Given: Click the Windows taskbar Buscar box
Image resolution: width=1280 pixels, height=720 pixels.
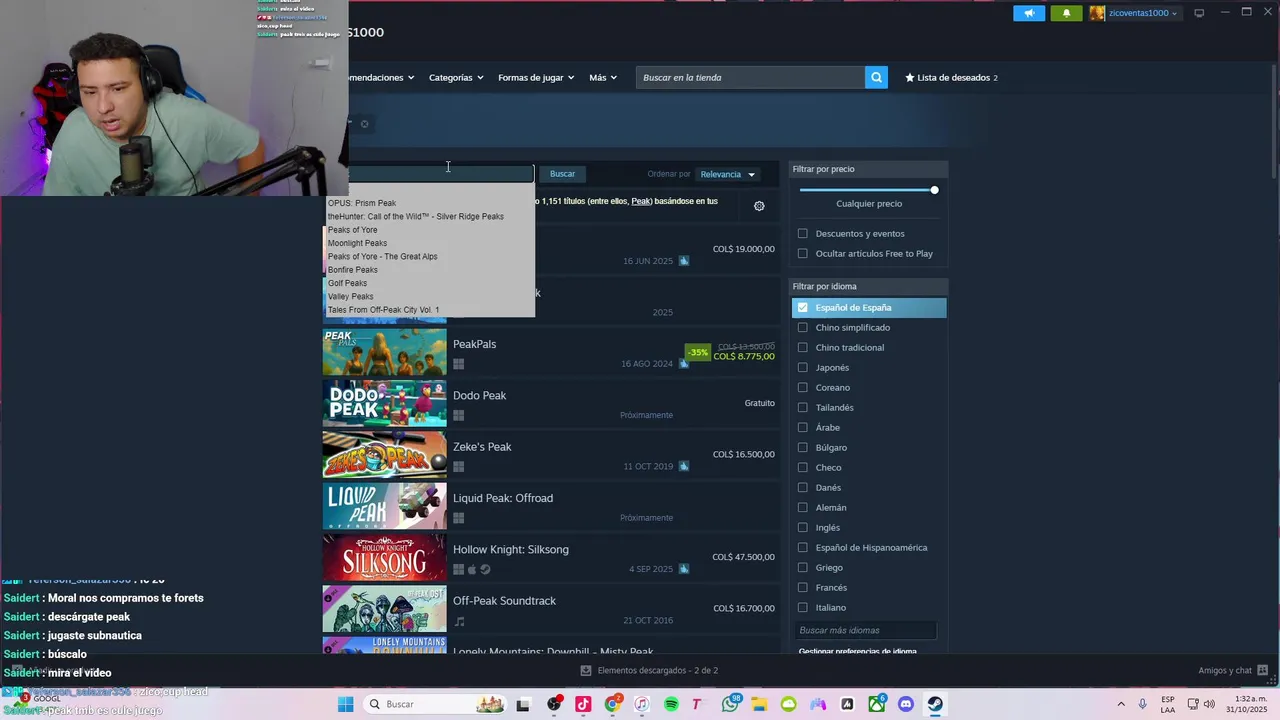Looking at the screenshot, I should click(434, 704).
